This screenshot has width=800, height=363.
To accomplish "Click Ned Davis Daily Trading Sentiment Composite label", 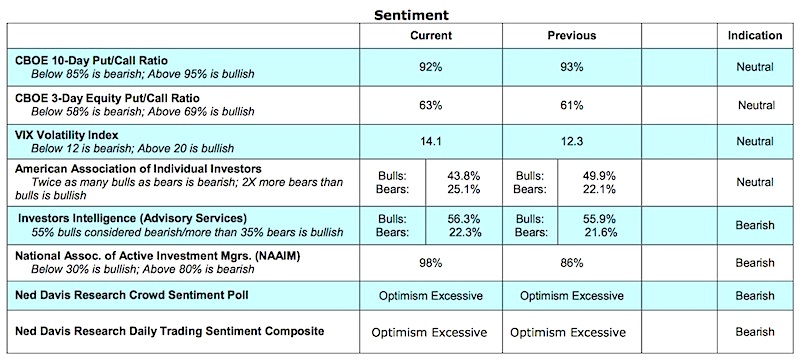I will [x=169, y=331].
